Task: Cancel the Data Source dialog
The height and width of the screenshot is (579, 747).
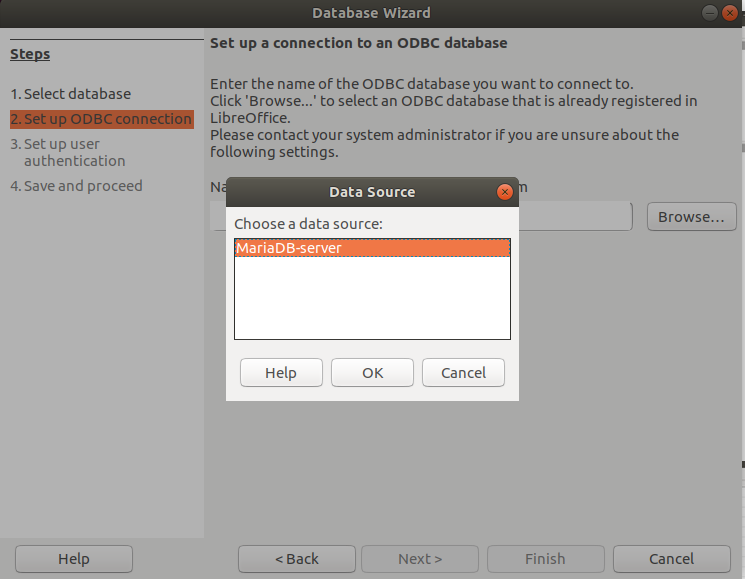Action: 463,373
